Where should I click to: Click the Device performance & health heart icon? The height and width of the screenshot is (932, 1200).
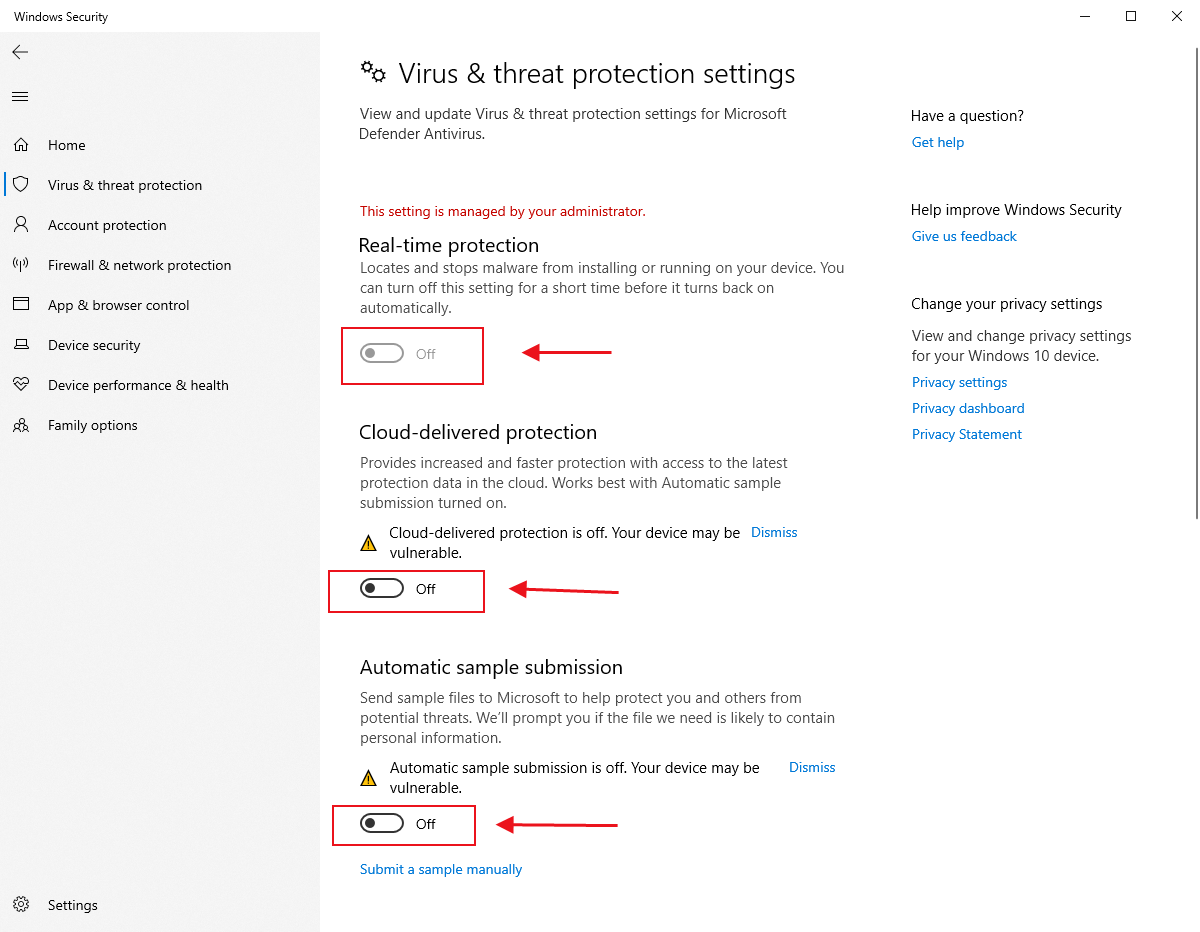20,385
